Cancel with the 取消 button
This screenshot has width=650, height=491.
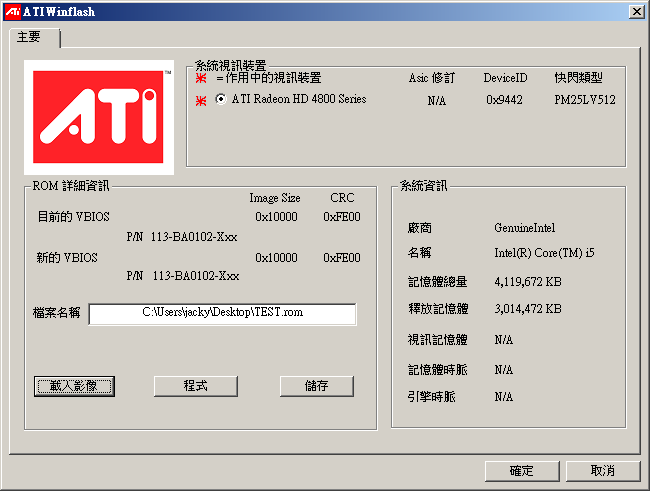[x=603, y=471]
